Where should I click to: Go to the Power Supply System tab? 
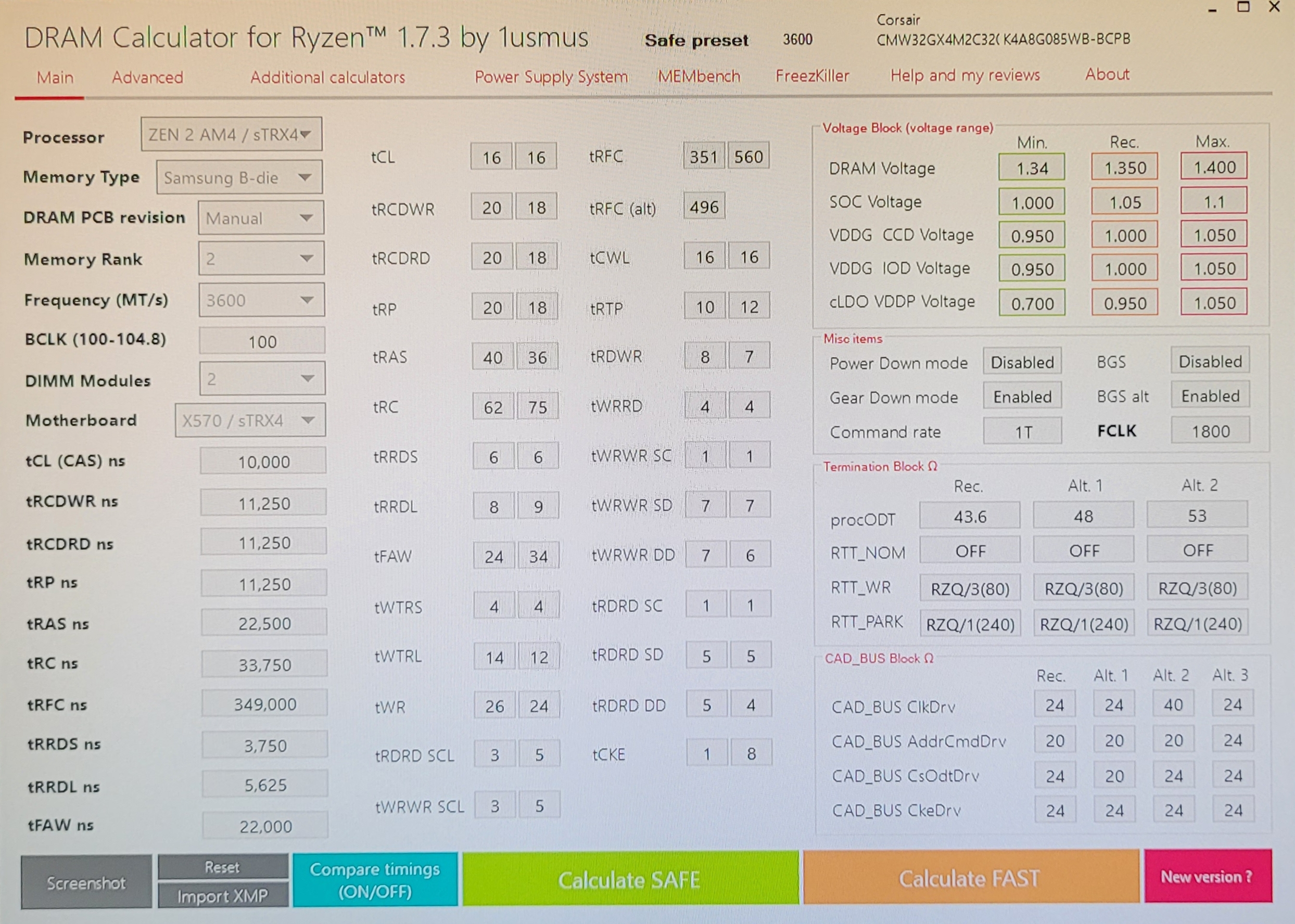(551, 77)
